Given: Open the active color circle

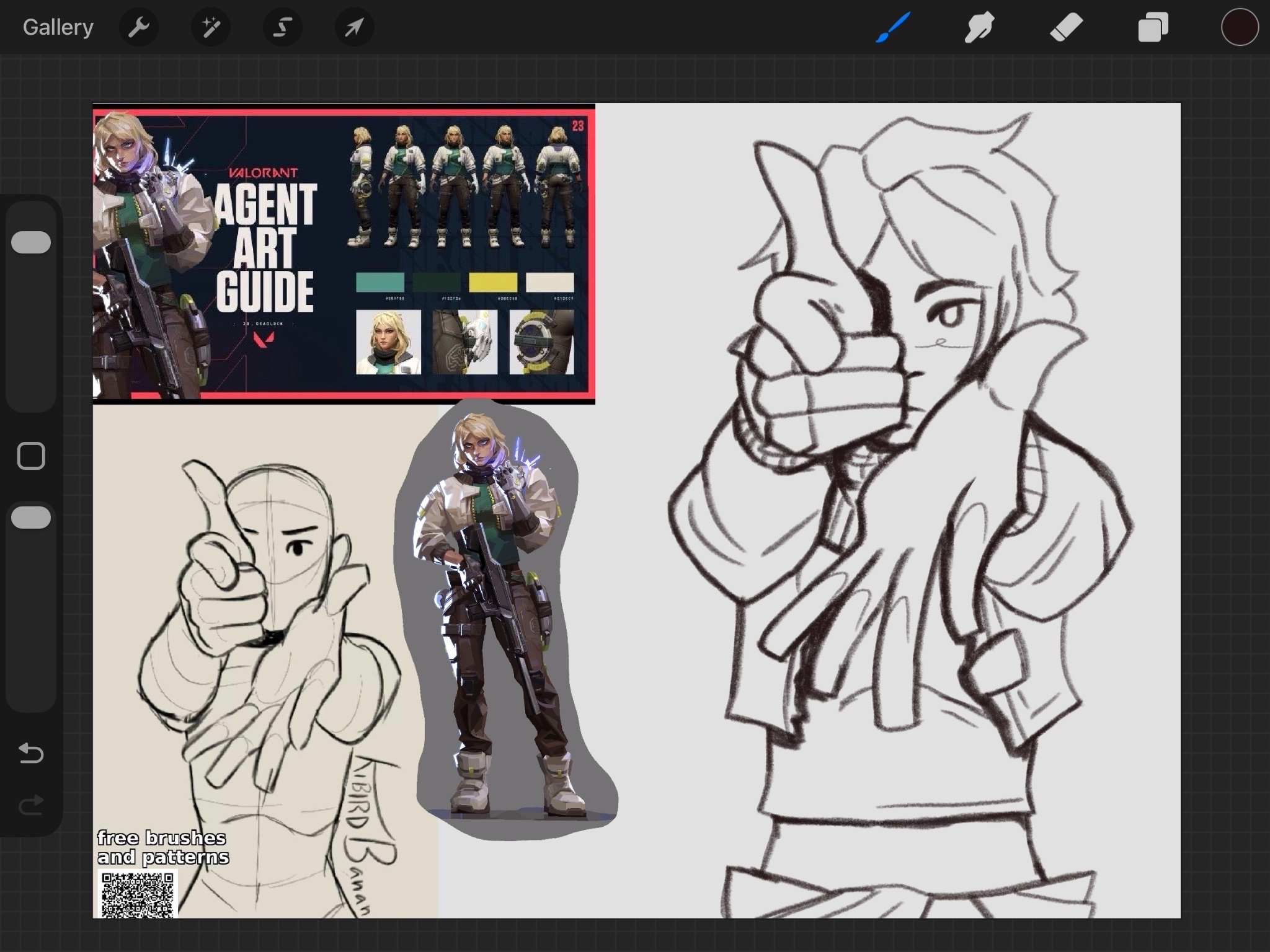Looking at the screenshot, I should 1240,27.
